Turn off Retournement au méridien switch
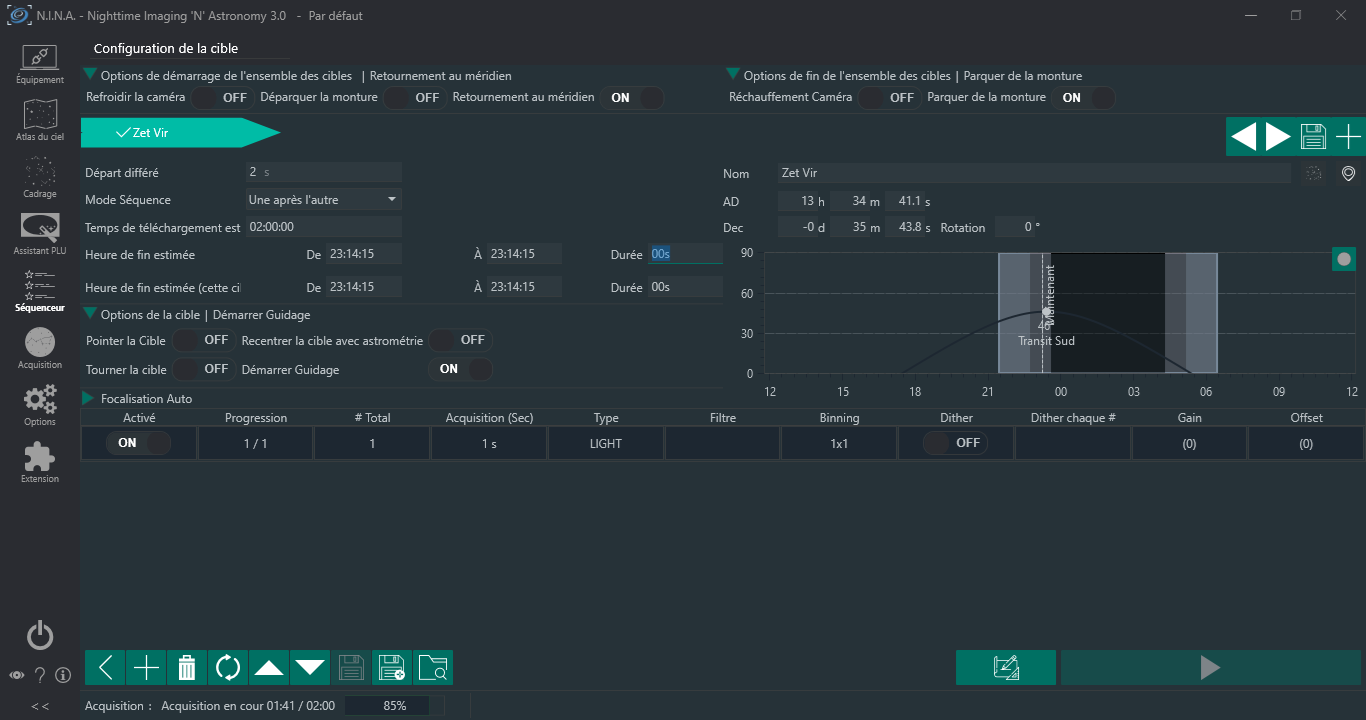 [634, 98]
